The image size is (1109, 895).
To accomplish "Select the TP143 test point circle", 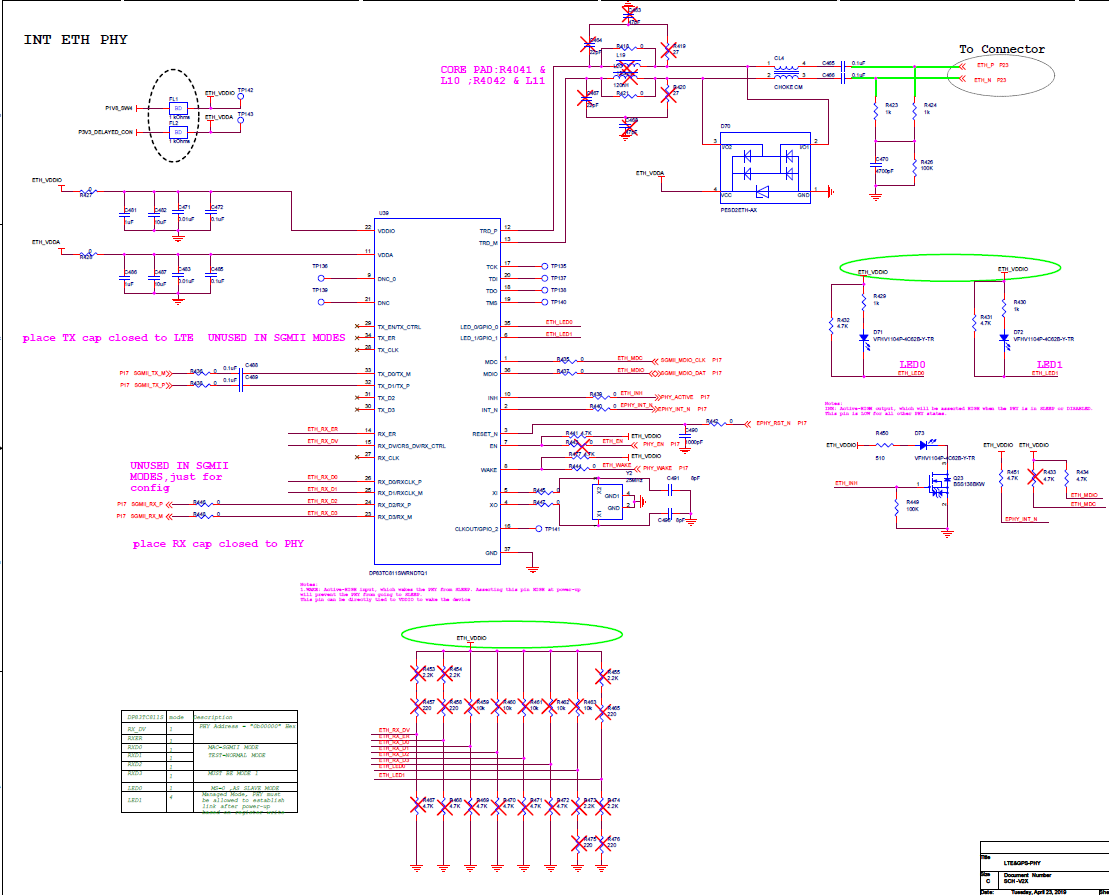I will [x=240, y=120].
